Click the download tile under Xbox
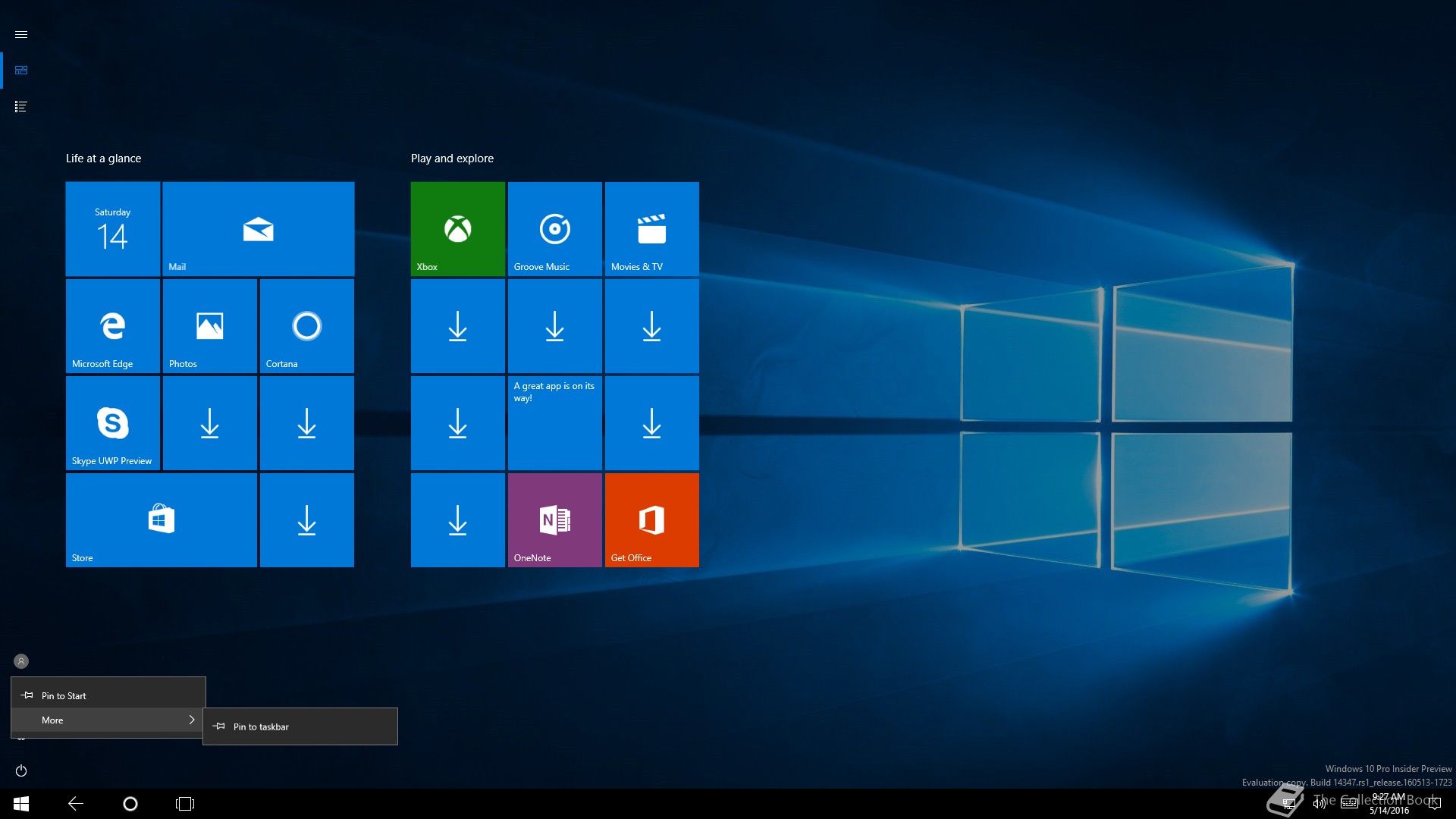 click(458, 326)
